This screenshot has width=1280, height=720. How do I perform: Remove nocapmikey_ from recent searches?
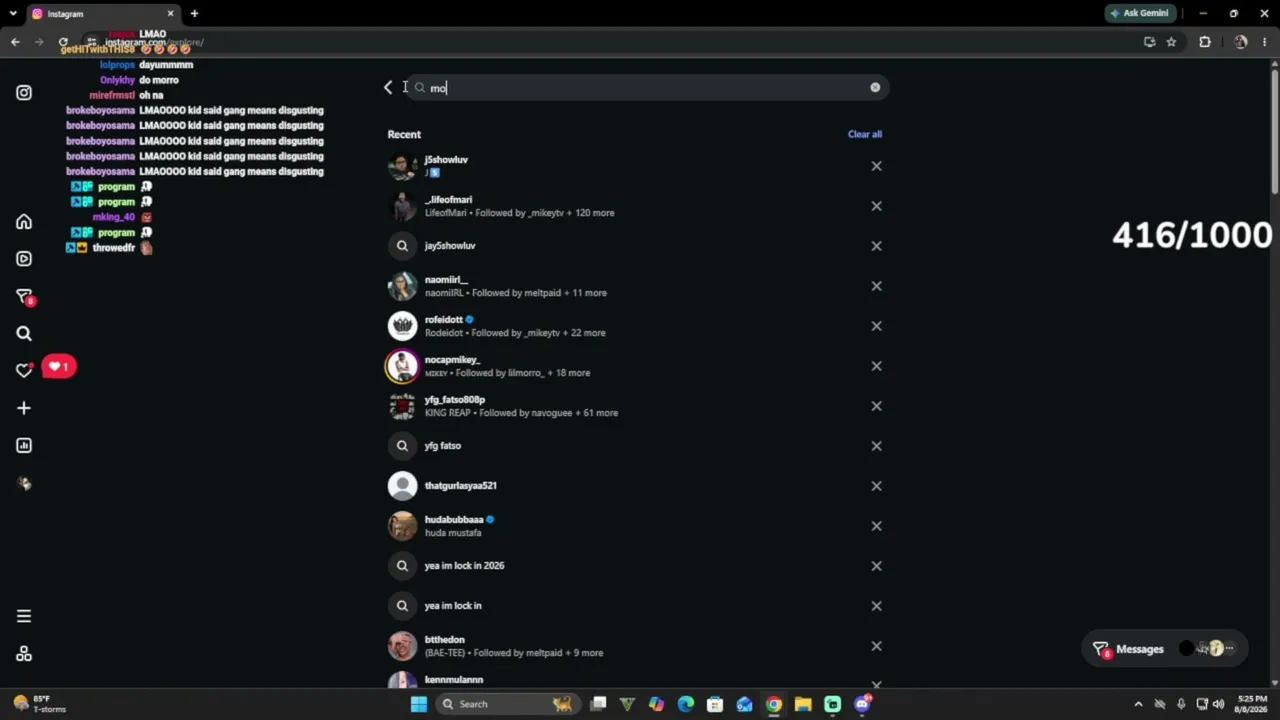pyautogui.click(x=877, y=366)
